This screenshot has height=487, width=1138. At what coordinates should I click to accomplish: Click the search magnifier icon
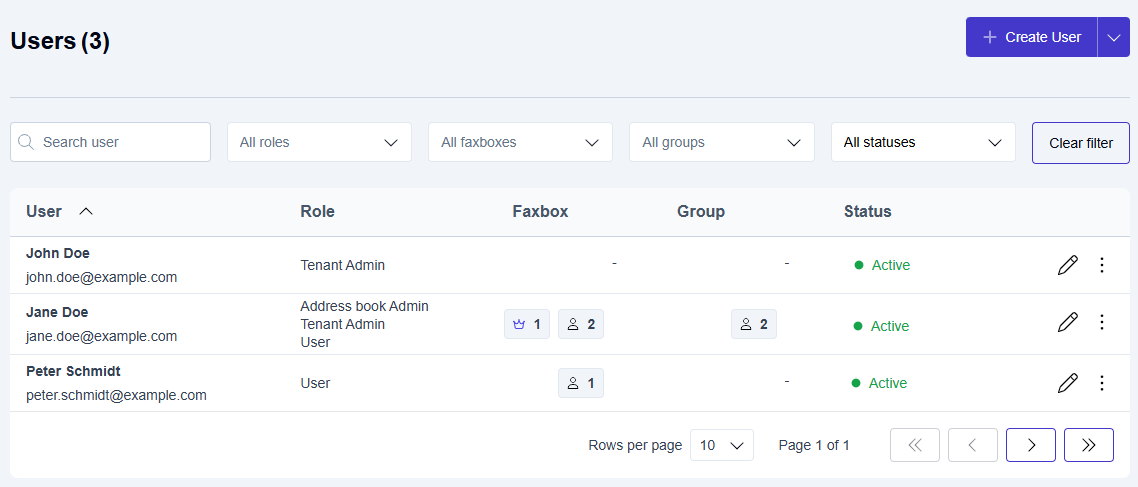pyautogui.click(x=26, y=142)
